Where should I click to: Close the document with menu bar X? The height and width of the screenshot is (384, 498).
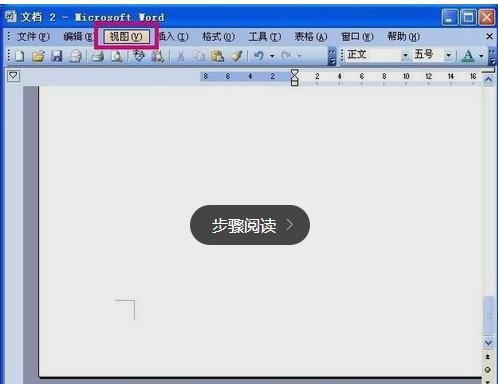(x=489, y=36)
